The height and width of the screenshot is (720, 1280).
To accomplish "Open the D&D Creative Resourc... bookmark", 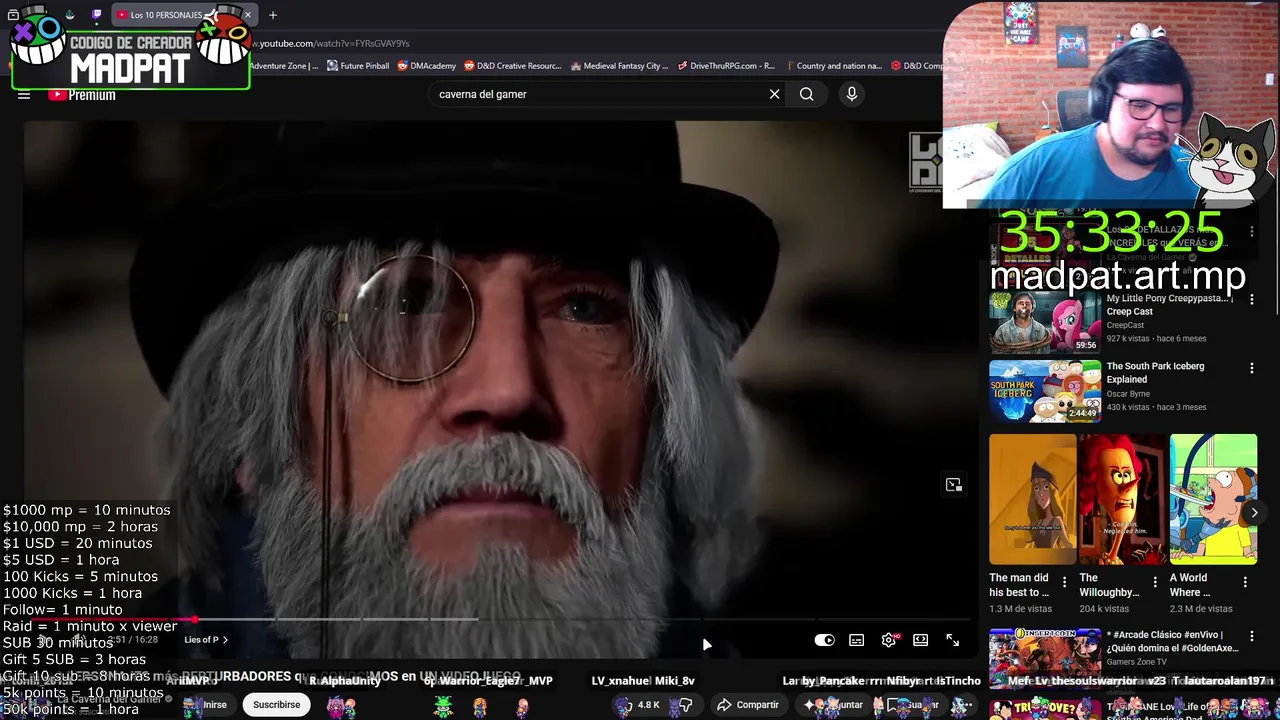I will pyautogui.click(x=513, y=66).
